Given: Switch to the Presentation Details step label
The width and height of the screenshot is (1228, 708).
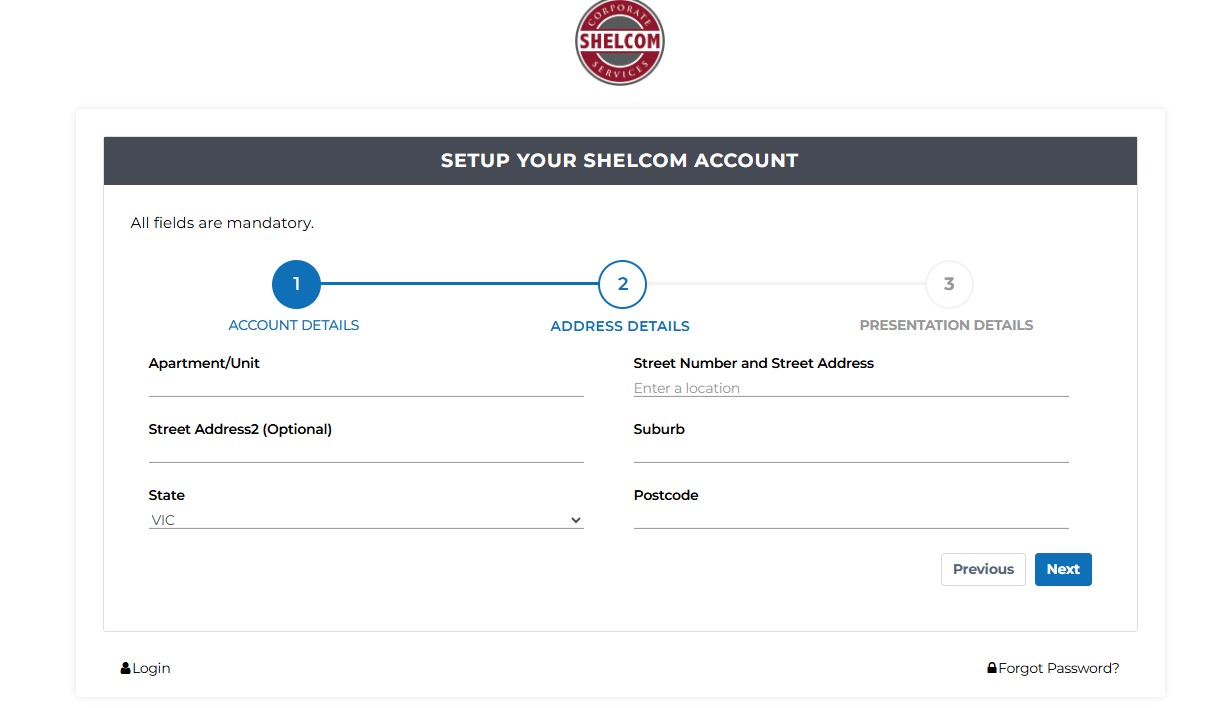Looking at the screenshot, I should pyautogui.click(x=946, y=325).
